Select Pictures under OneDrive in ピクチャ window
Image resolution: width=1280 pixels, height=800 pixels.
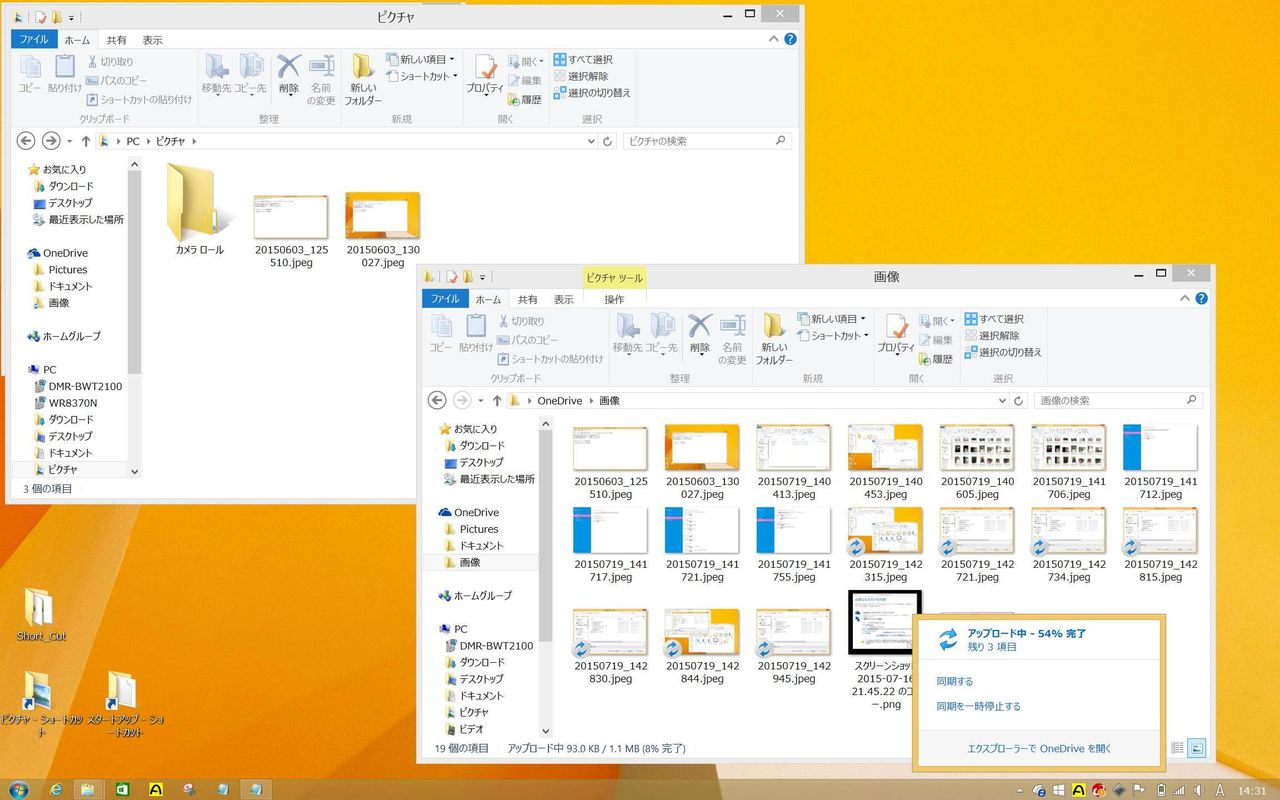point(68,270)
